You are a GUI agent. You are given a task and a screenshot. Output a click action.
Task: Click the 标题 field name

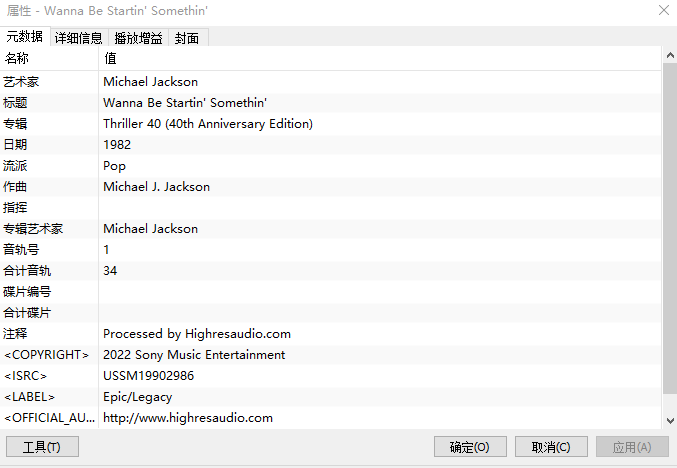[x=15, y=103]
